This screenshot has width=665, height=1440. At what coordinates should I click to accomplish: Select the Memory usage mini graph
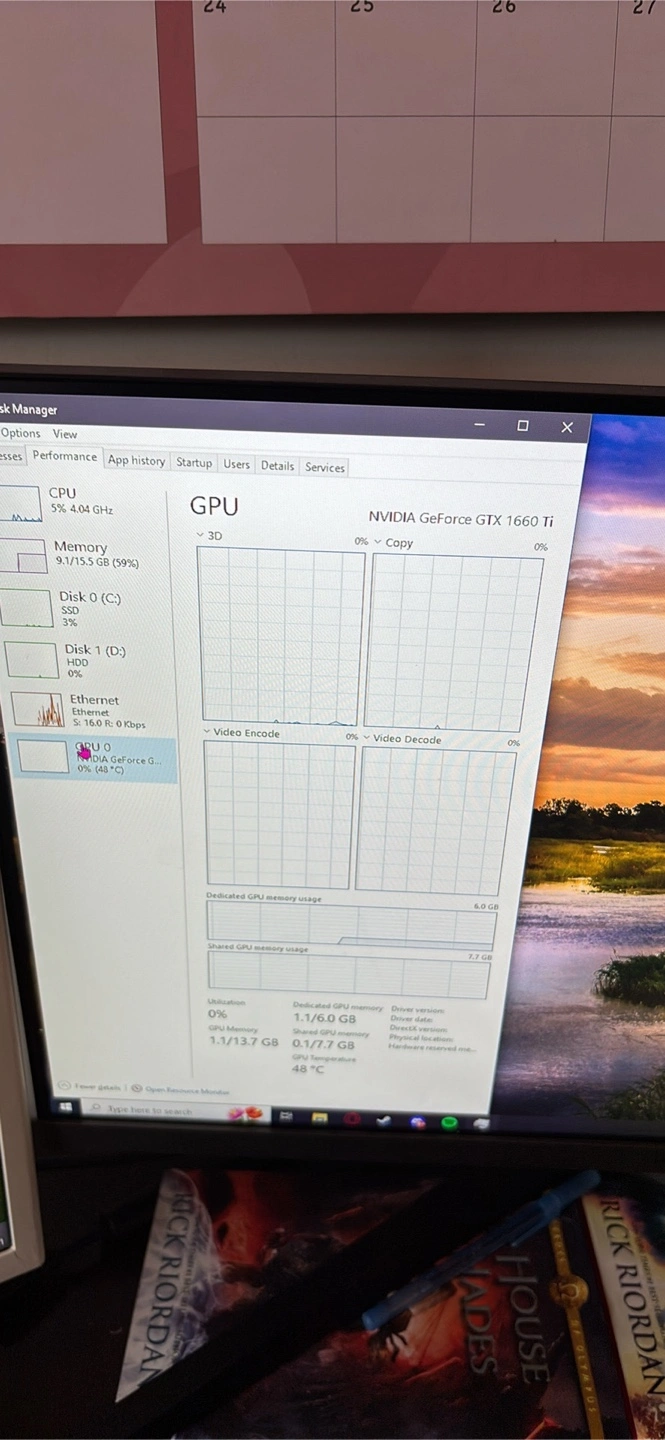(23, 555)
